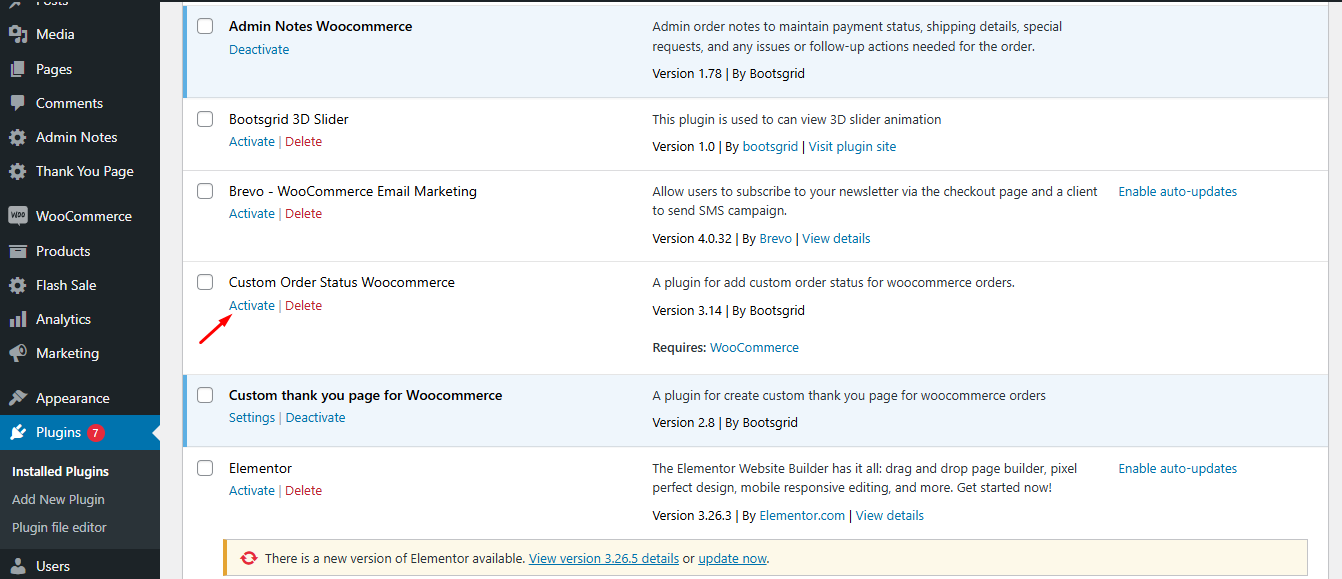Delete the Brevo plugin

pos(304,213)
